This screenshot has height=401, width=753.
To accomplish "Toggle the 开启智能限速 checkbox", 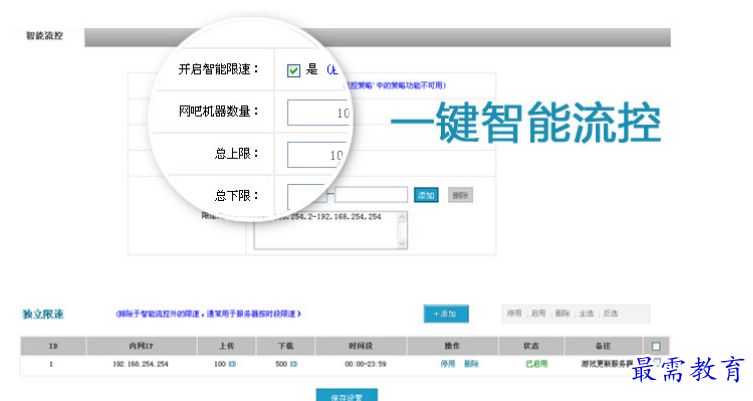I will pos(293,70).
